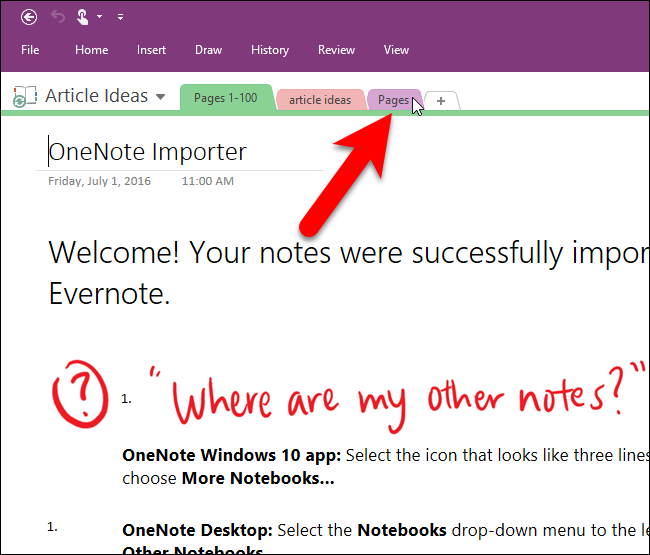Click the Undo icon
Screen dimensions: 650x555
click(58, 17)
